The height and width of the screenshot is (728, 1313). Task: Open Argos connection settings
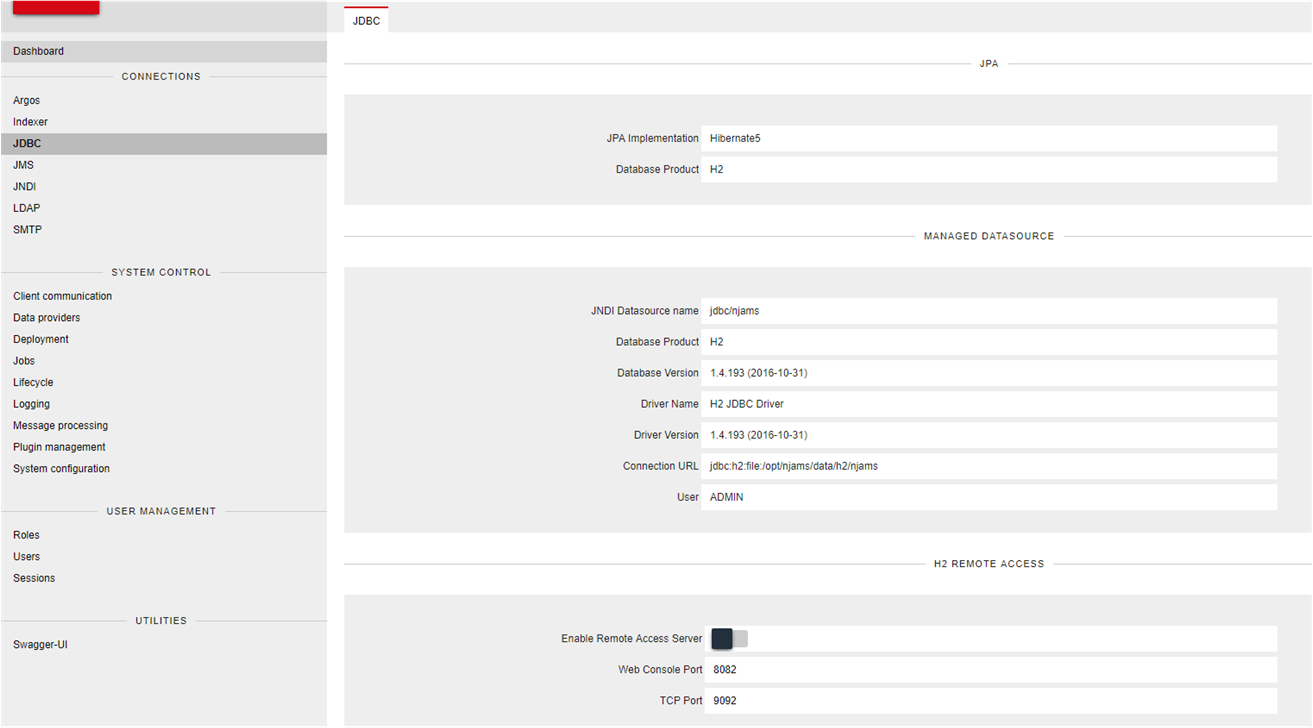pyautogui.click(x=27, y=100)
